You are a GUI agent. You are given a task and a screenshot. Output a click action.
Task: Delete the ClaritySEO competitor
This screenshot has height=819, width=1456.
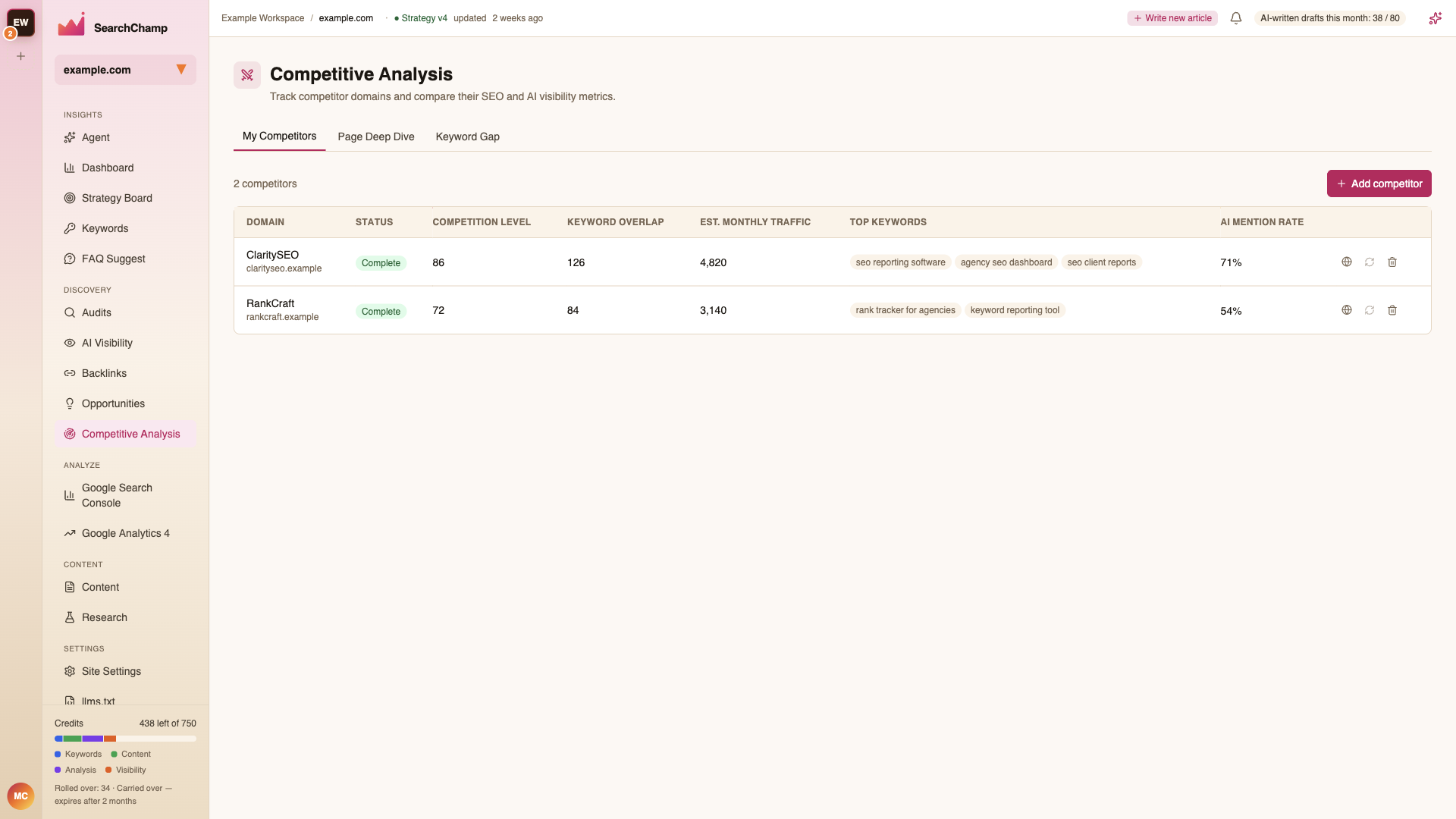point(1392,262)
